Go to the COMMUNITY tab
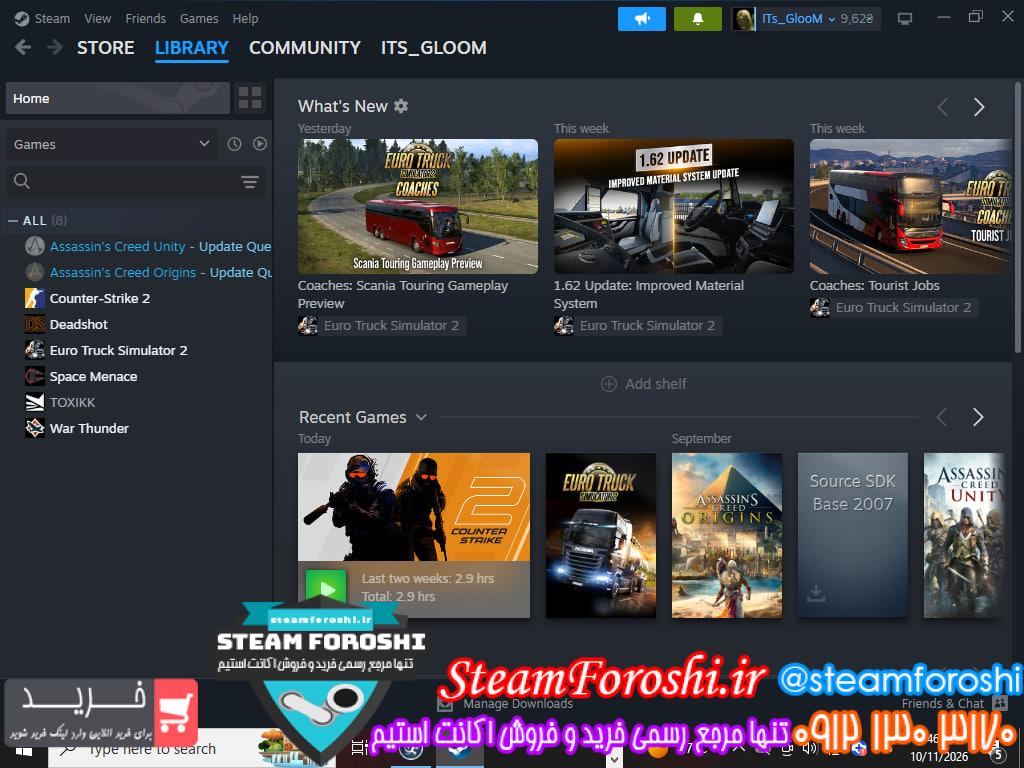 tap(305, 48)
